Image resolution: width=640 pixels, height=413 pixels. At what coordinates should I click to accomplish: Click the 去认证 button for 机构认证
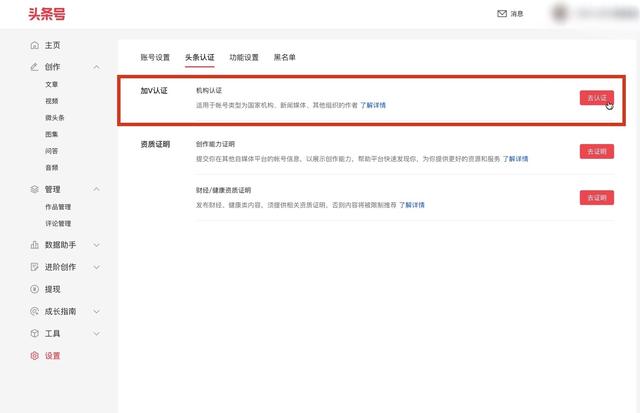(597, 98)
